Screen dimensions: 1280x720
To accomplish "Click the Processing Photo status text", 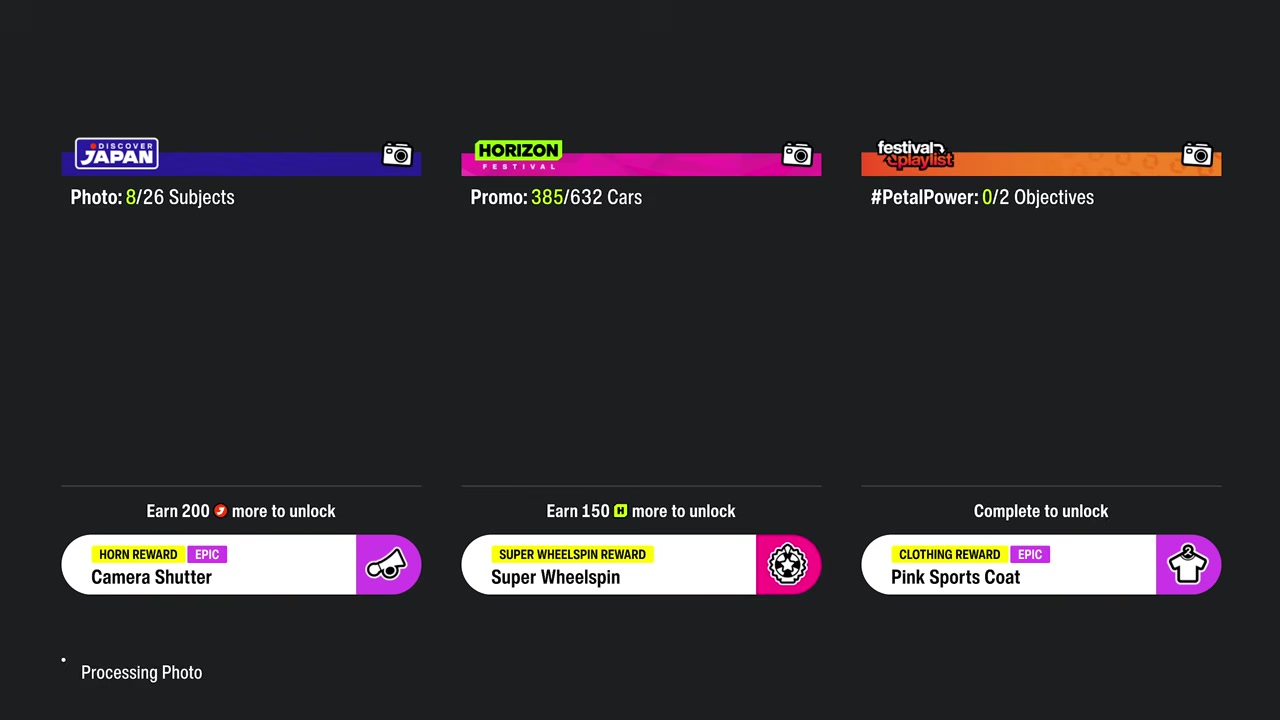I will tap(141, 672).
